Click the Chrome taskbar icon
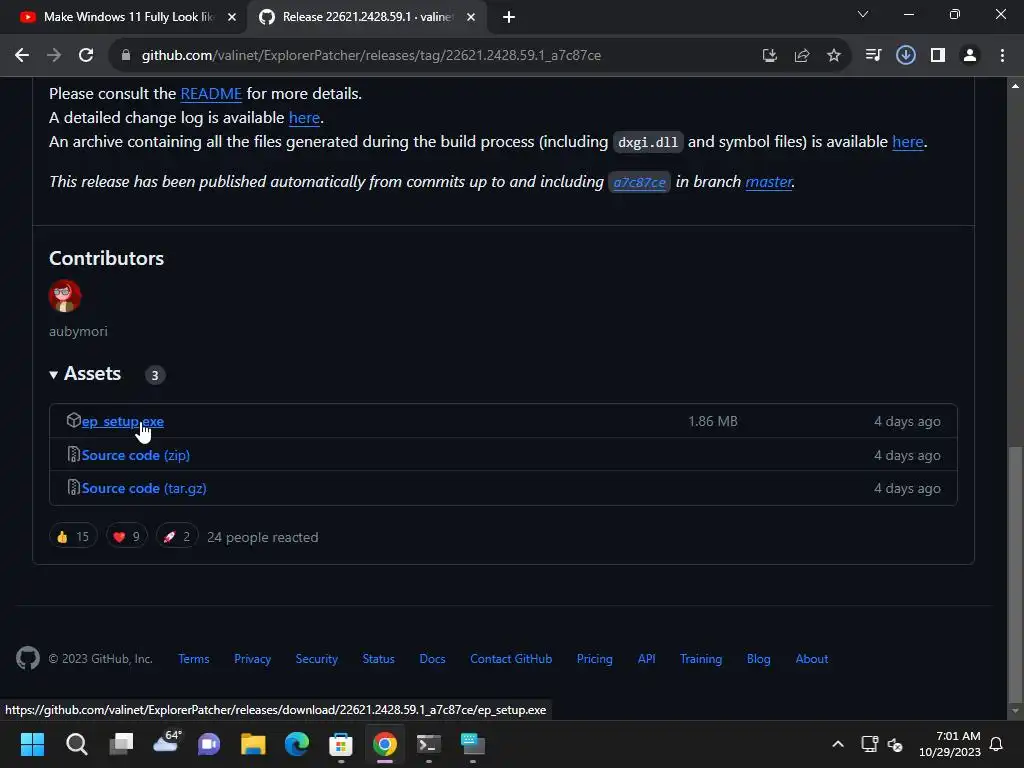Image resolution: width=1024 pixels, height=768 pixels. tap(385, 744)
